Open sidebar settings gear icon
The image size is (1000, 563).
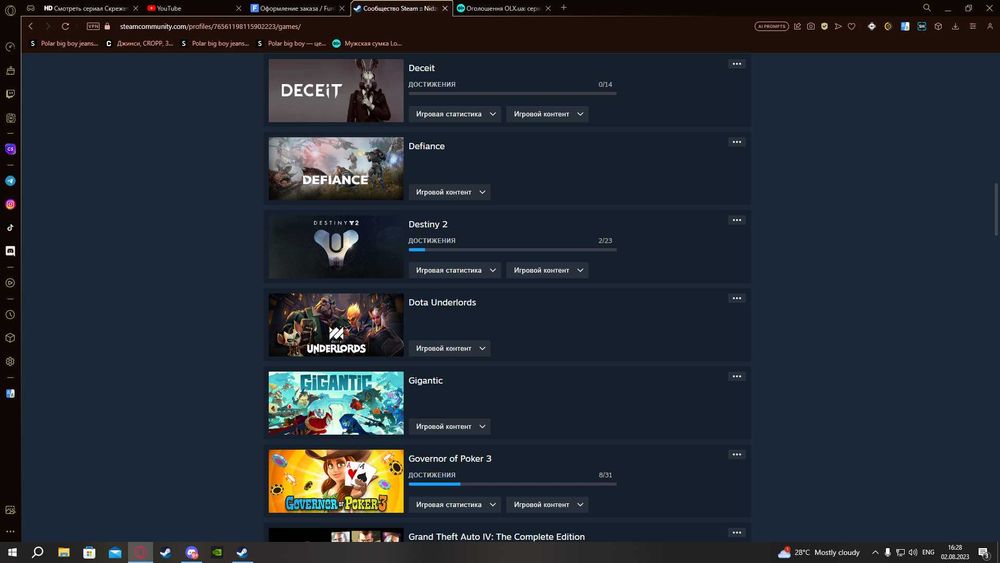pyautogui.click(x=10, y=362)
